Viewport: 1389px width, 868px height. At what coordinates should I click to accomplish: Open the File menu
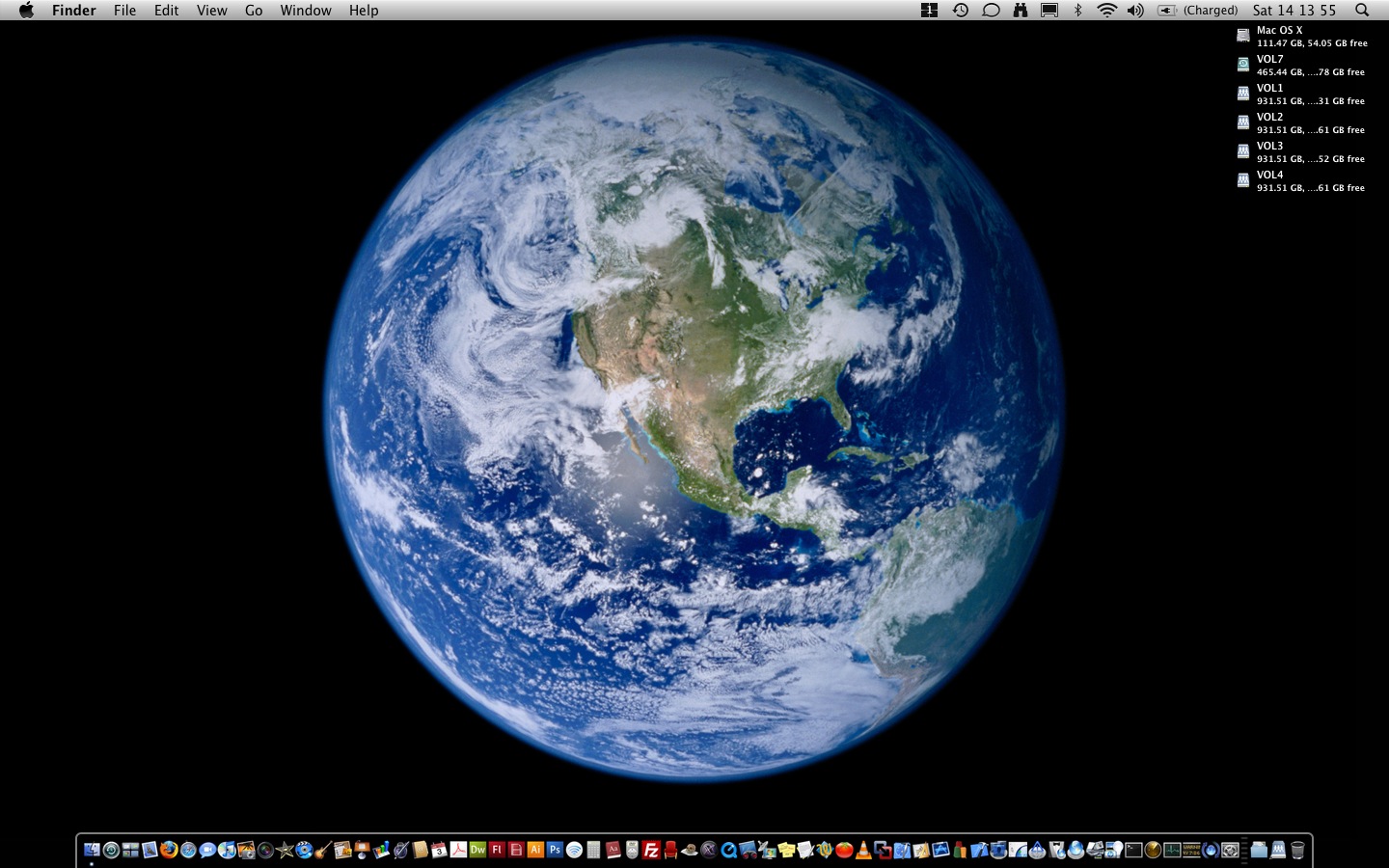point(124,11)
